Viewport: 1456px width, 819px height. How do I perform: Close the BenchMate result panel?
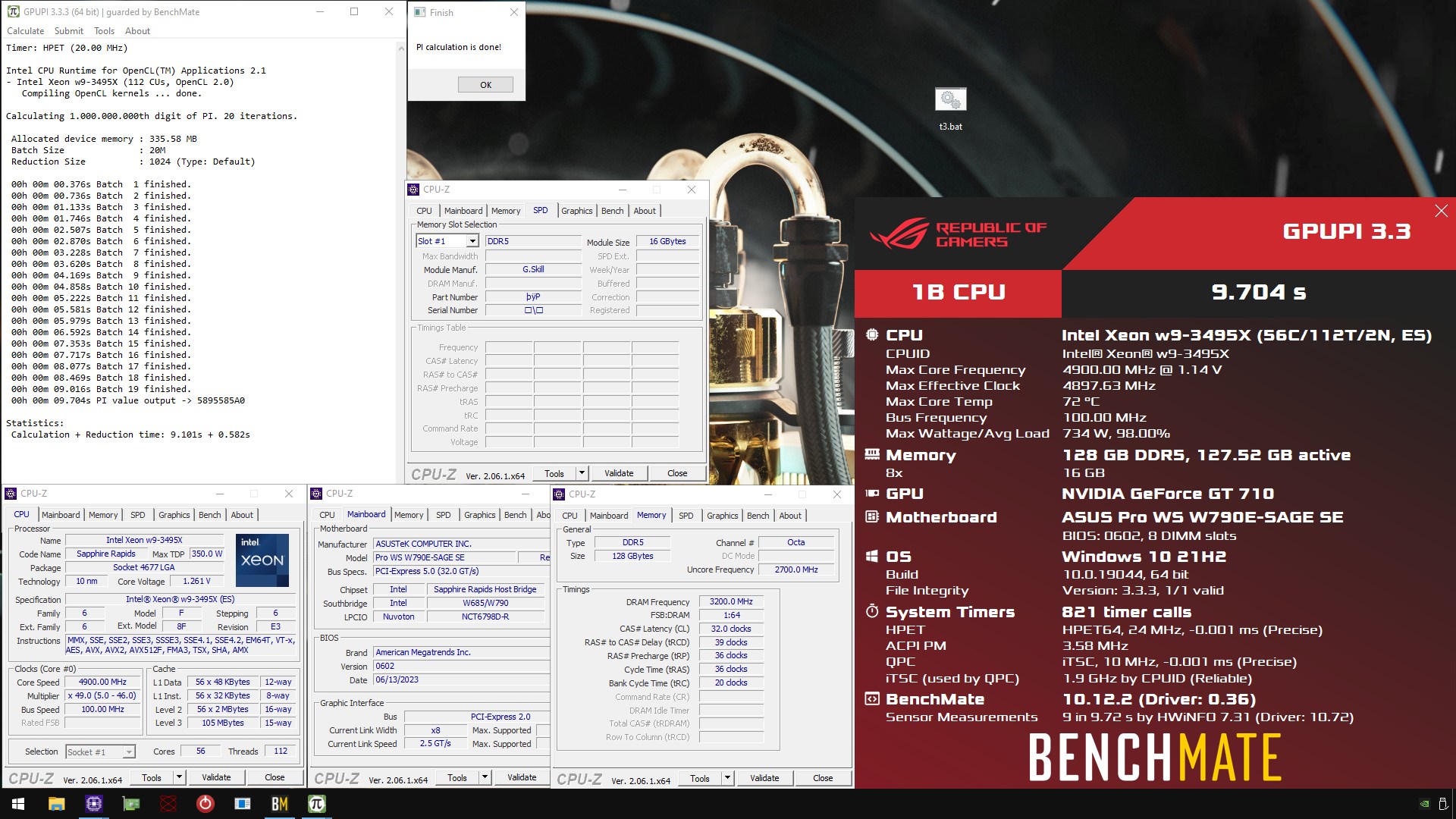[1441, 211]
